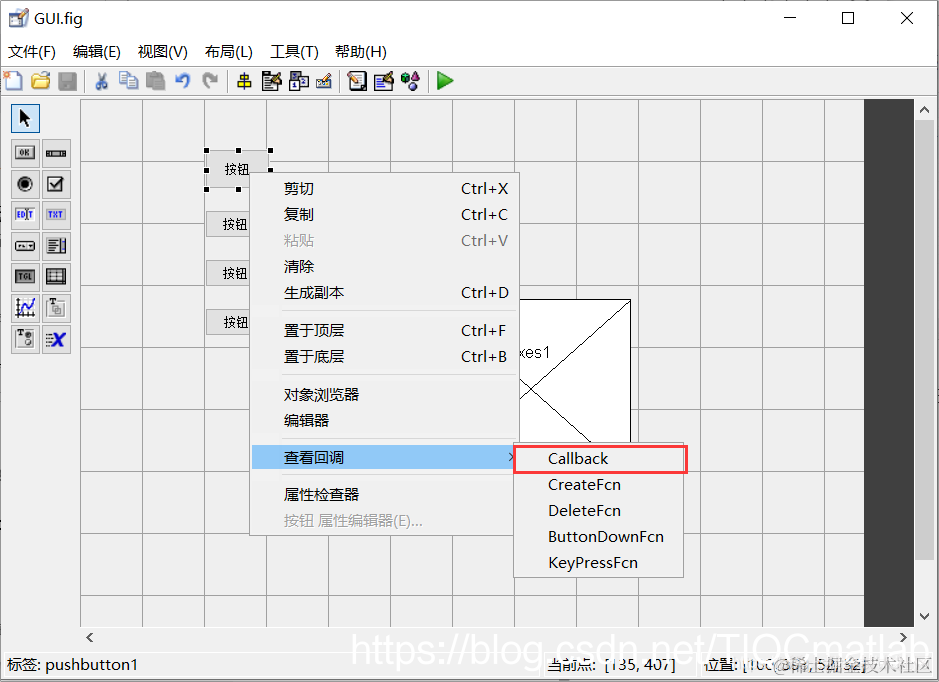This screenshot has width=939, height=682.
Task: Select the Radio Button tool
Action: point(24,184)
